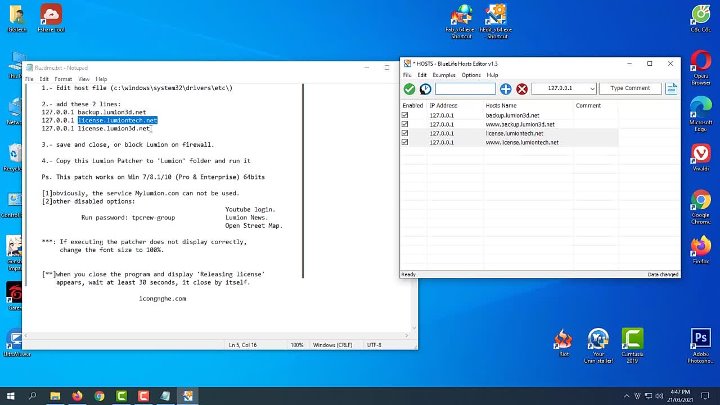
Task: Select the www.backup.lumion3d.net host name cell
Action: 520,124
